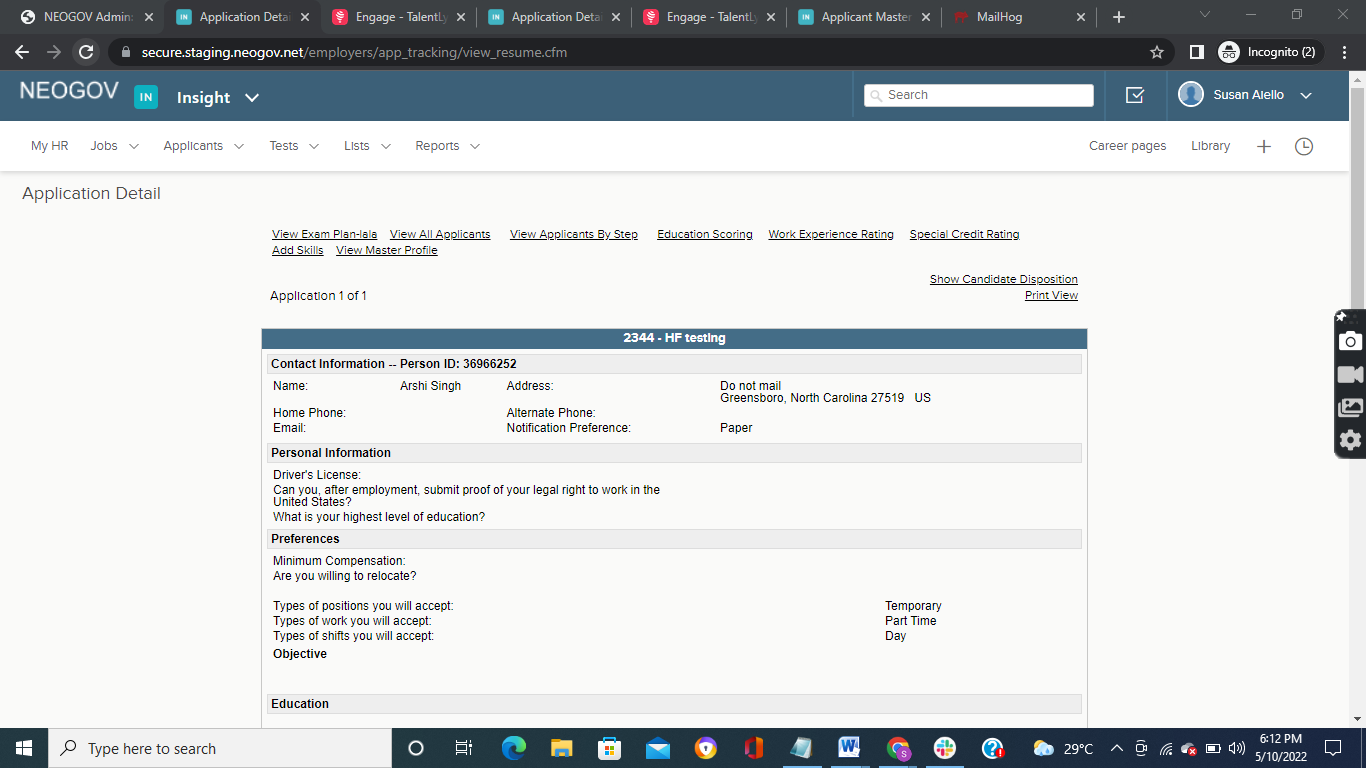Open the Print View link
The height and width of the screenshot is (768, 1366).
1051,295
